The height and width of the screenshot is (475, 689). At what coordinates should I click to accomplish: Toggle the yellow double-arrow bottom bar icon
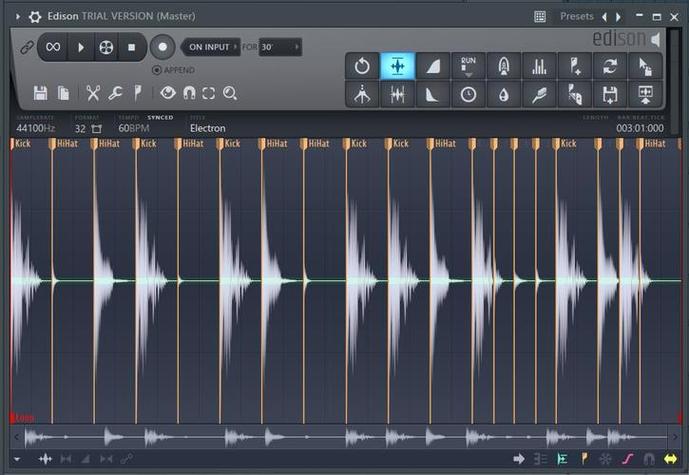tap(671, 459)
